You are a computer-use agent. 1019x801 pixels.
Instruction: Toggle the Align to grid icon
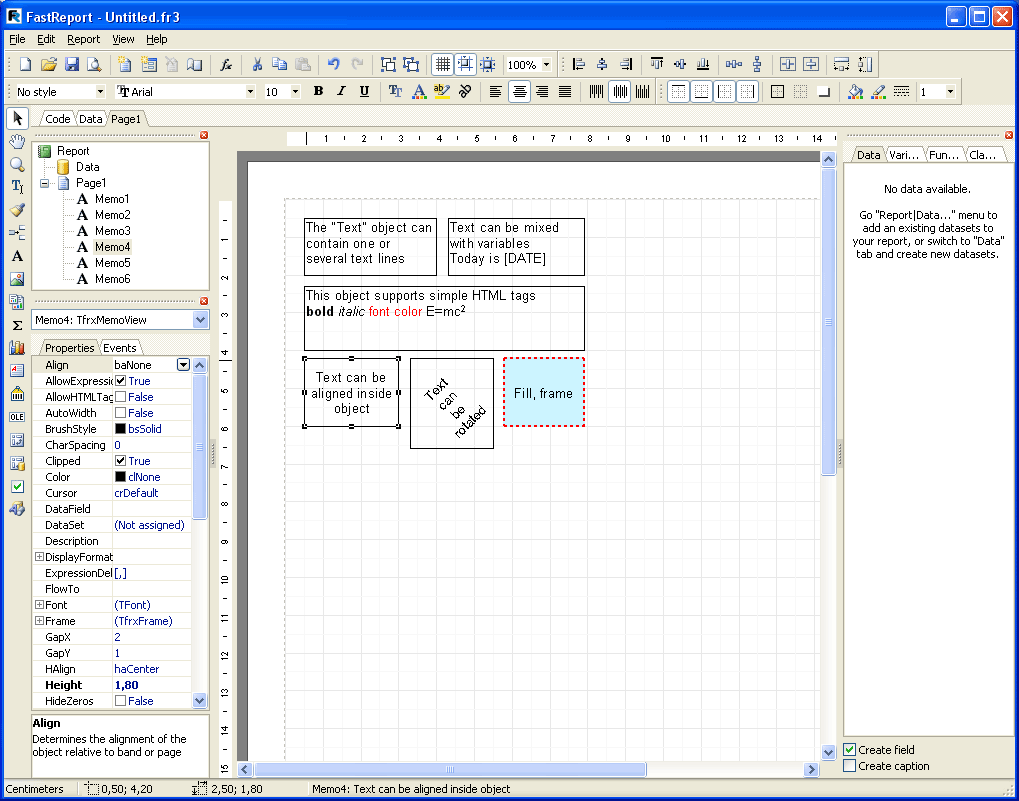[465, 64]
